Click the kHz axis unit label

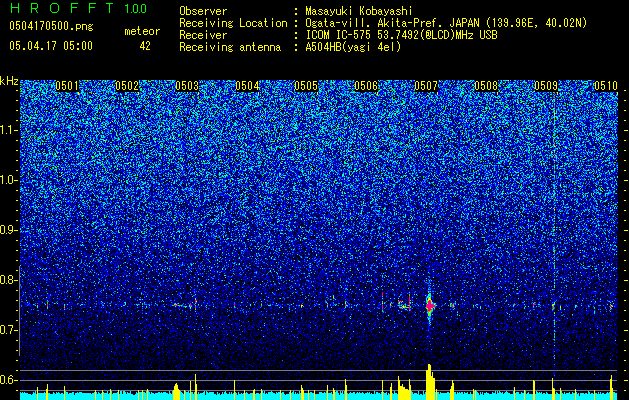[x=9, y=81]
